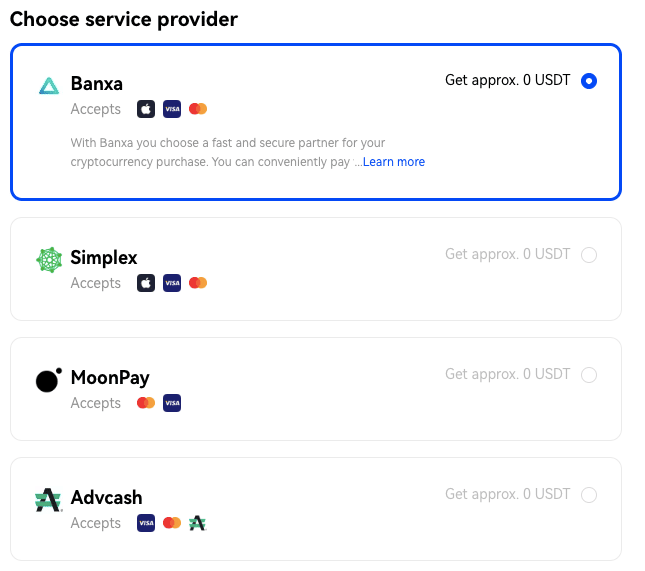
Task: Click the Mastercard icon under MoonPay
Action: (146, 403)
